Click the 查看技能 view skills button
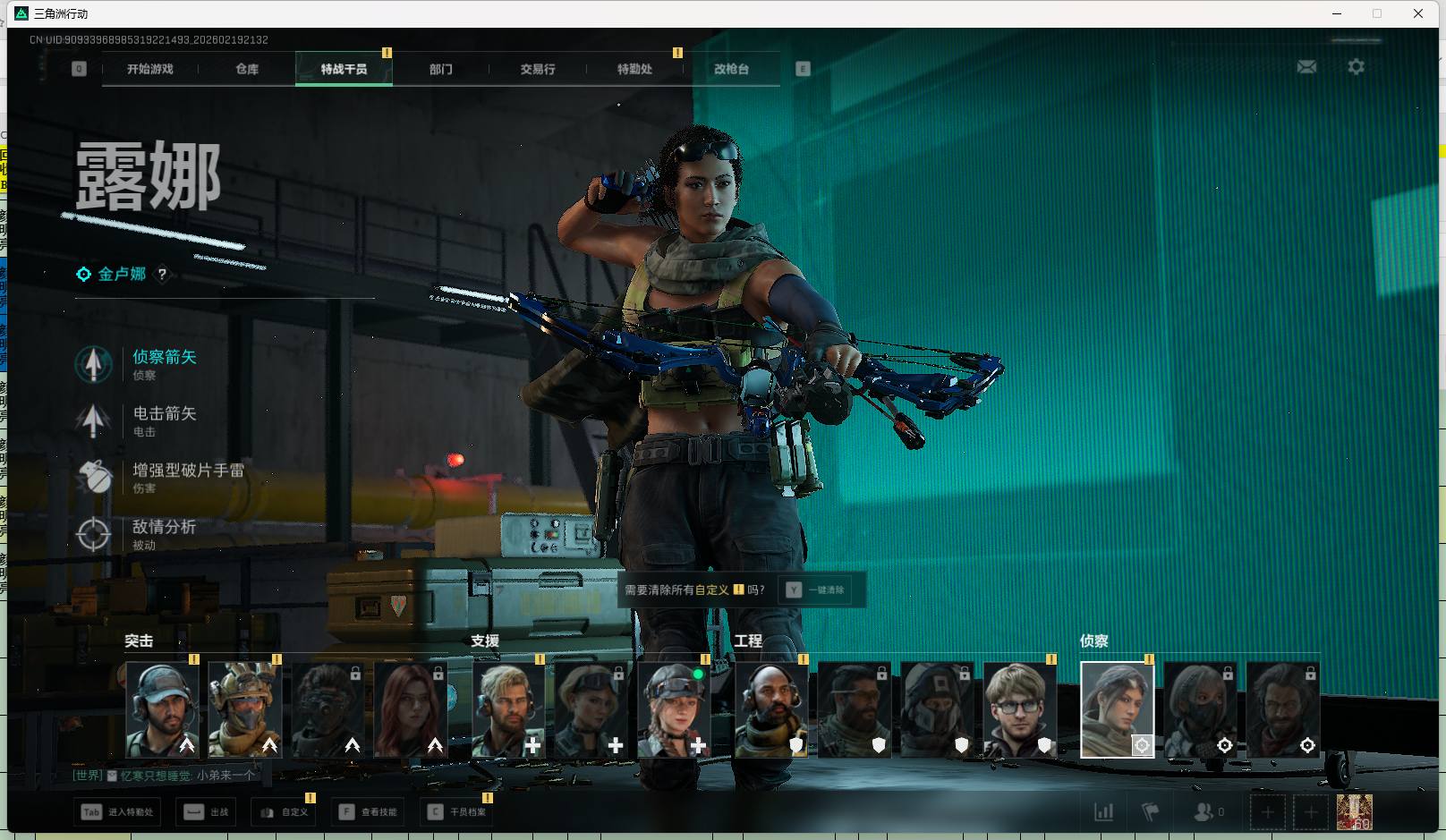Image resolution: width=1446 pixels, height=840 pixels. [x=368, y=812]
